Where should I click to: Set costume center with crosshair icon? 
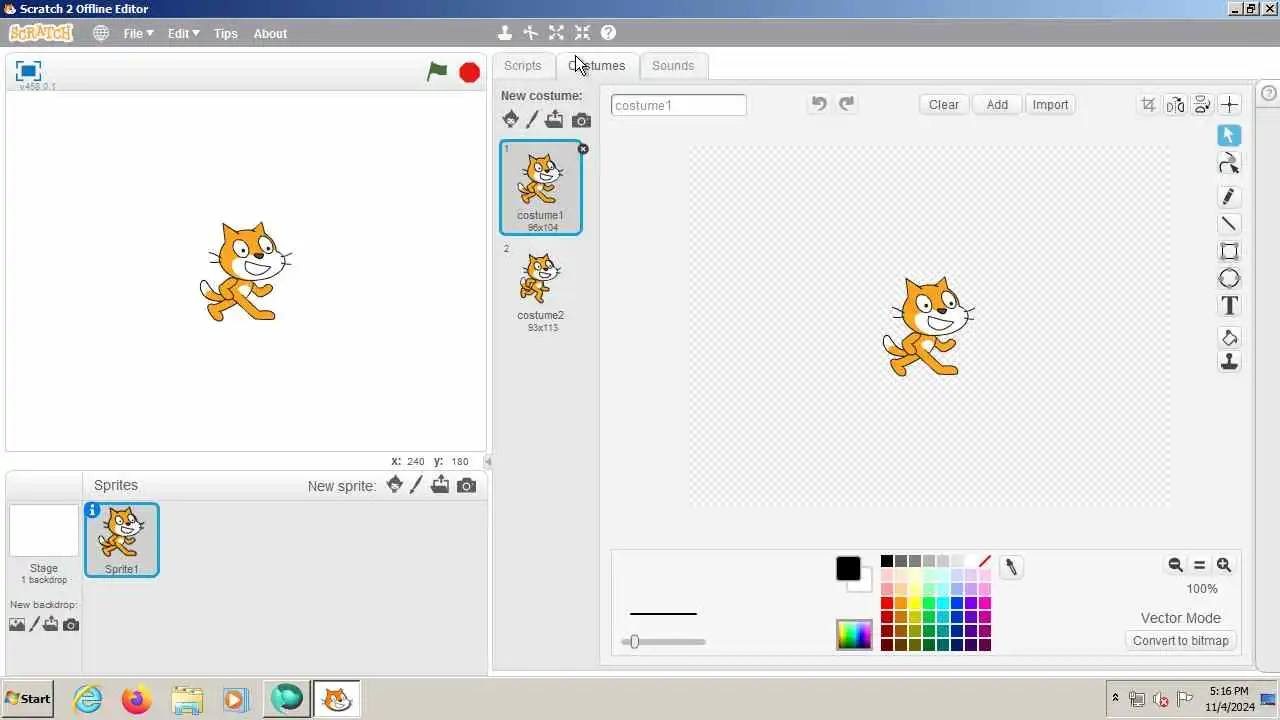1229,104
